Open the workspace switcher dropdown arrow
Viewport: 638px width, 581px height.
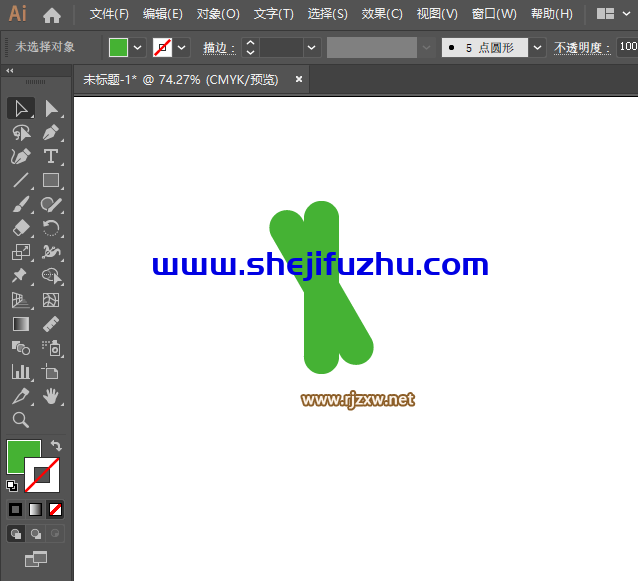click(627, 14)
